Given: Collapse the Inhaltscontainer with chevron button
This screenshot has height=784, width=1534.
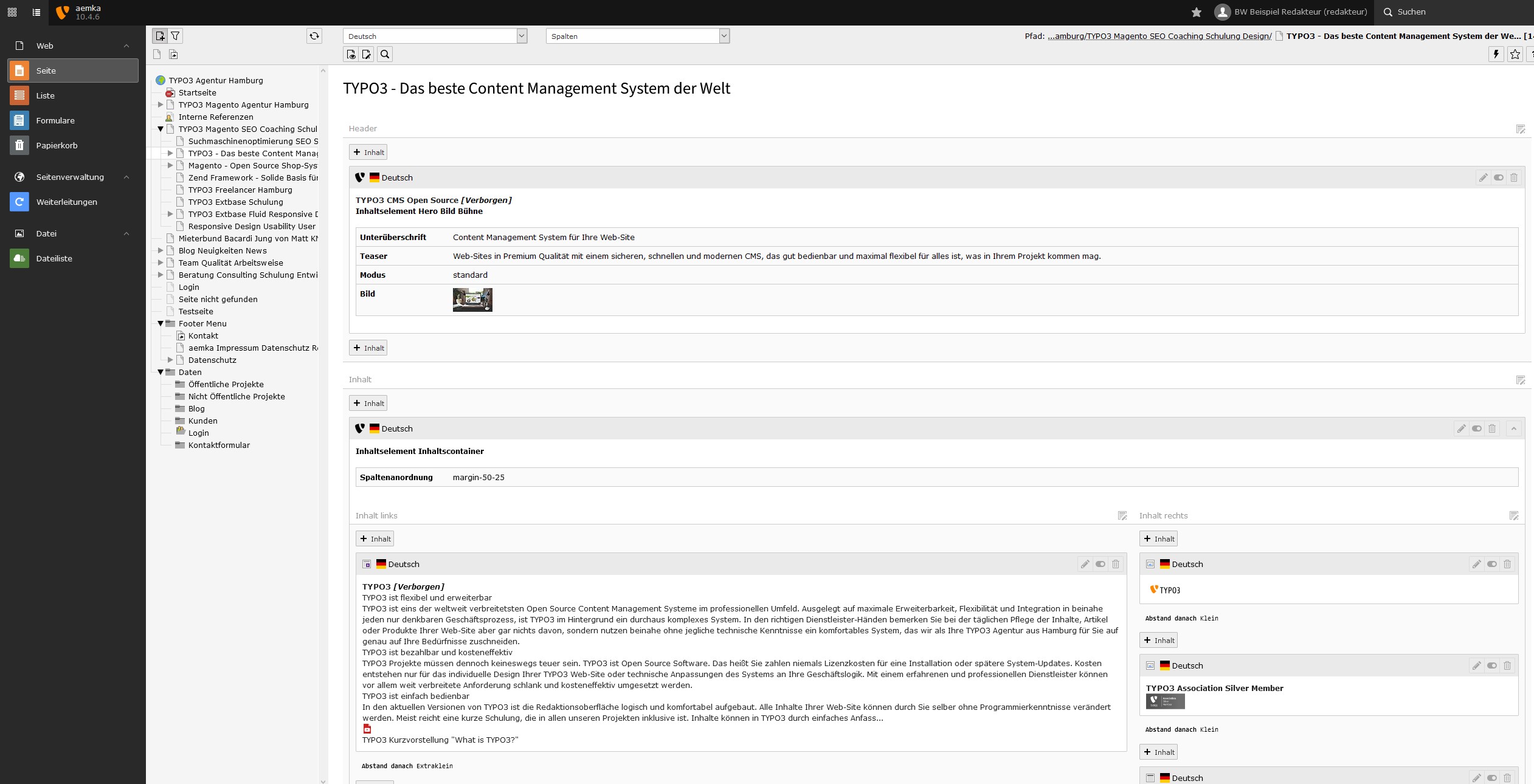Looking at the screenshot, I should [1514, 428].
